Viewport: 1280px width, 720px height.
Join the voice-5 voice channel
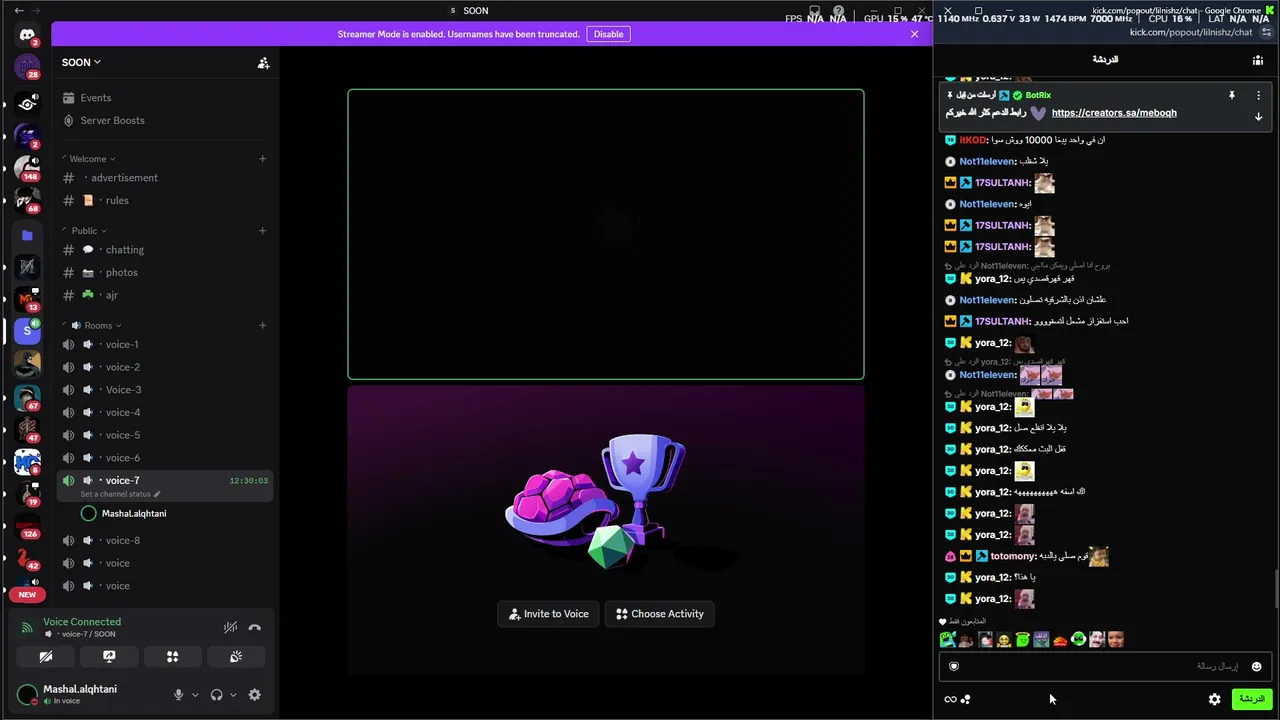[x=164, y=435]
